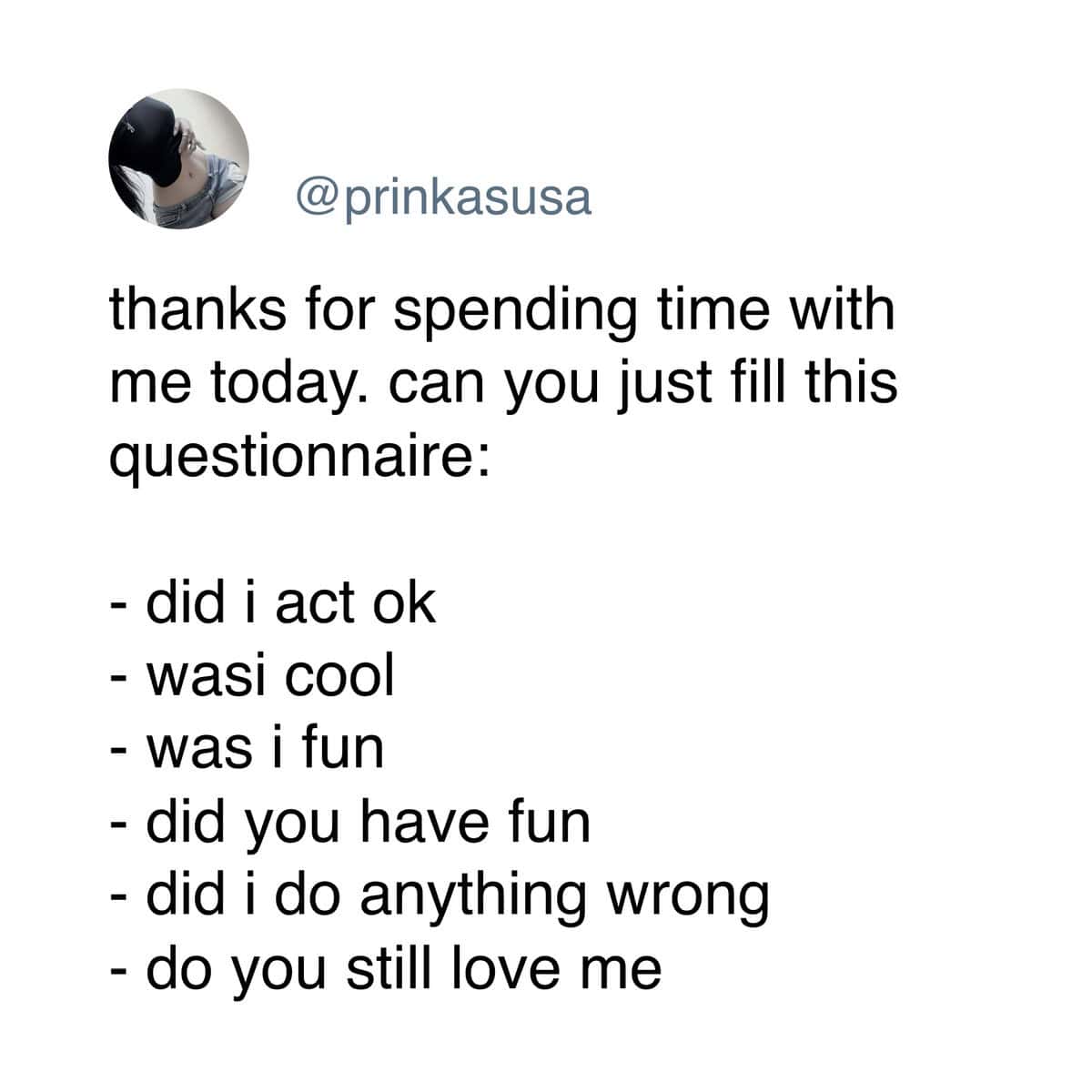Click the line "thanks for spending time with"

point(502,310)
